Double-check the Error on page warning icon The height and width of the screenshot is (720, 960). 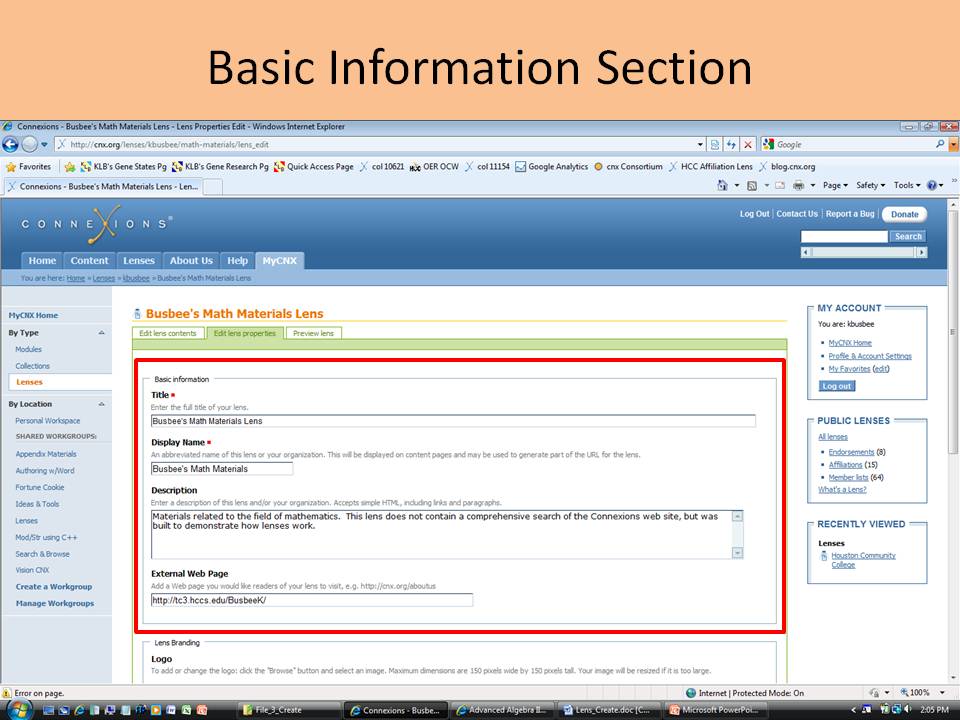(7, 692)
